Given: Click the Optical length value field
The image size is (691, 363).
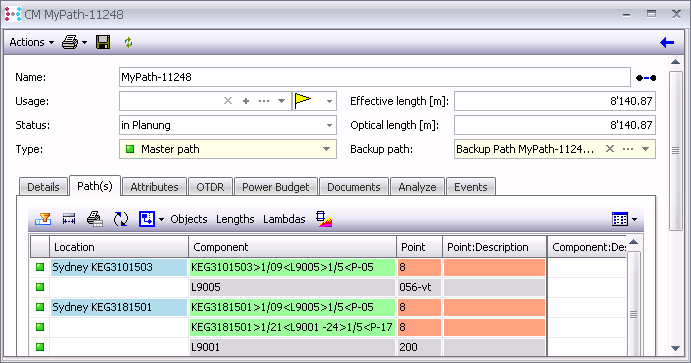Looking at the screenshot, I should coord(555,125).
